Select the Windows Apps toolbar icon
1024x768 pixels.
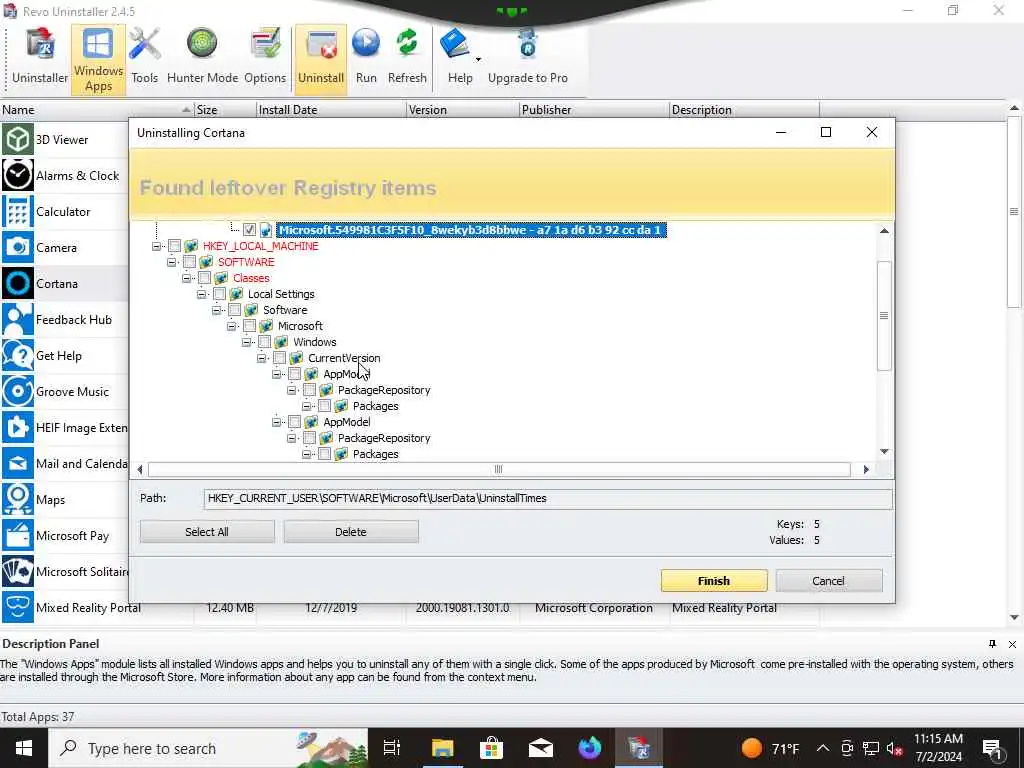point(98,60)
